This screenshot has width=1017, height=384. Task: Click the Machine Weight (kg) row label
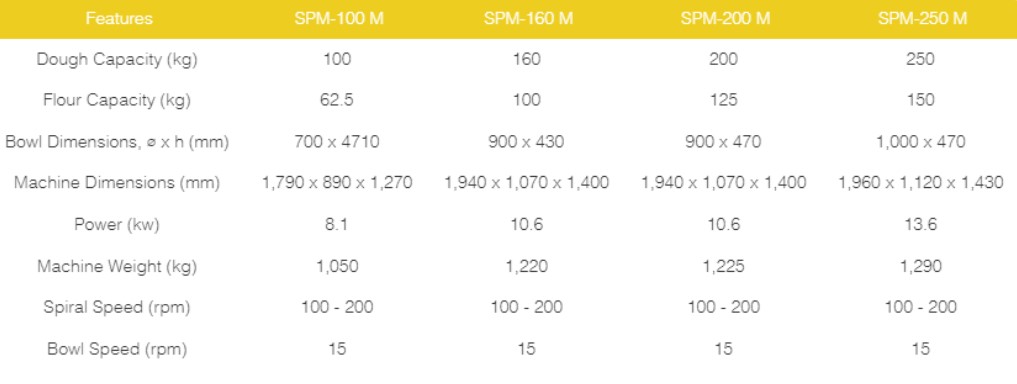(x=117, y=267)
